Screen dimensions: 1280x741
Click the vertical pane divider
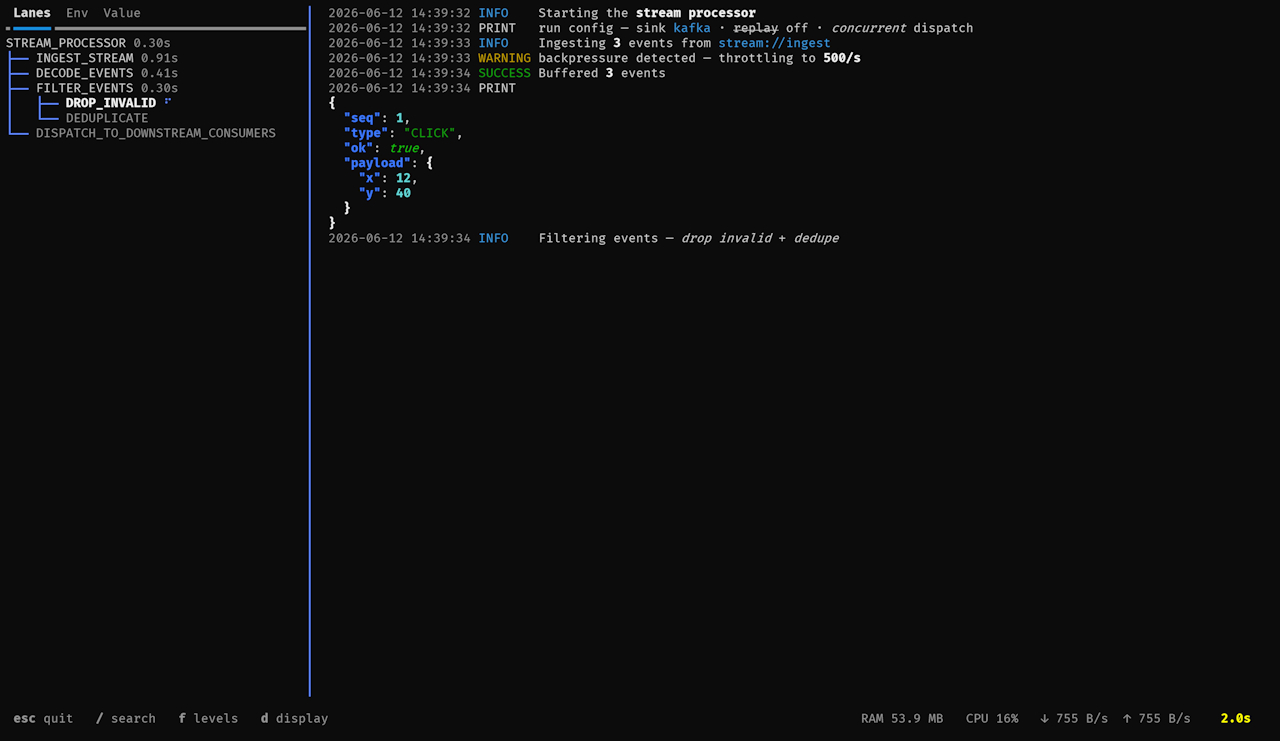point(310,350)
